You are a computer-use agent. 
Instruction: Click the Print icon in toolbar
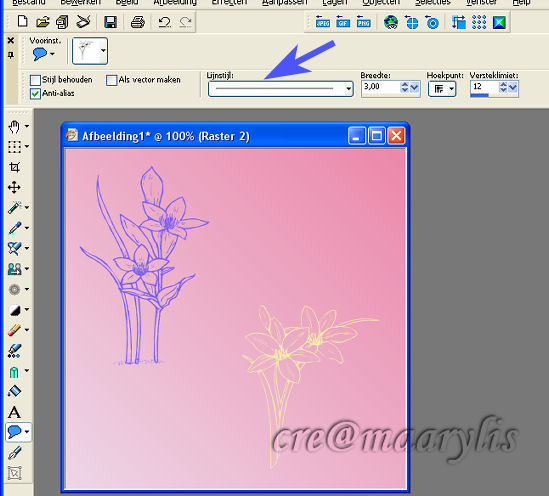click(138, 22)
